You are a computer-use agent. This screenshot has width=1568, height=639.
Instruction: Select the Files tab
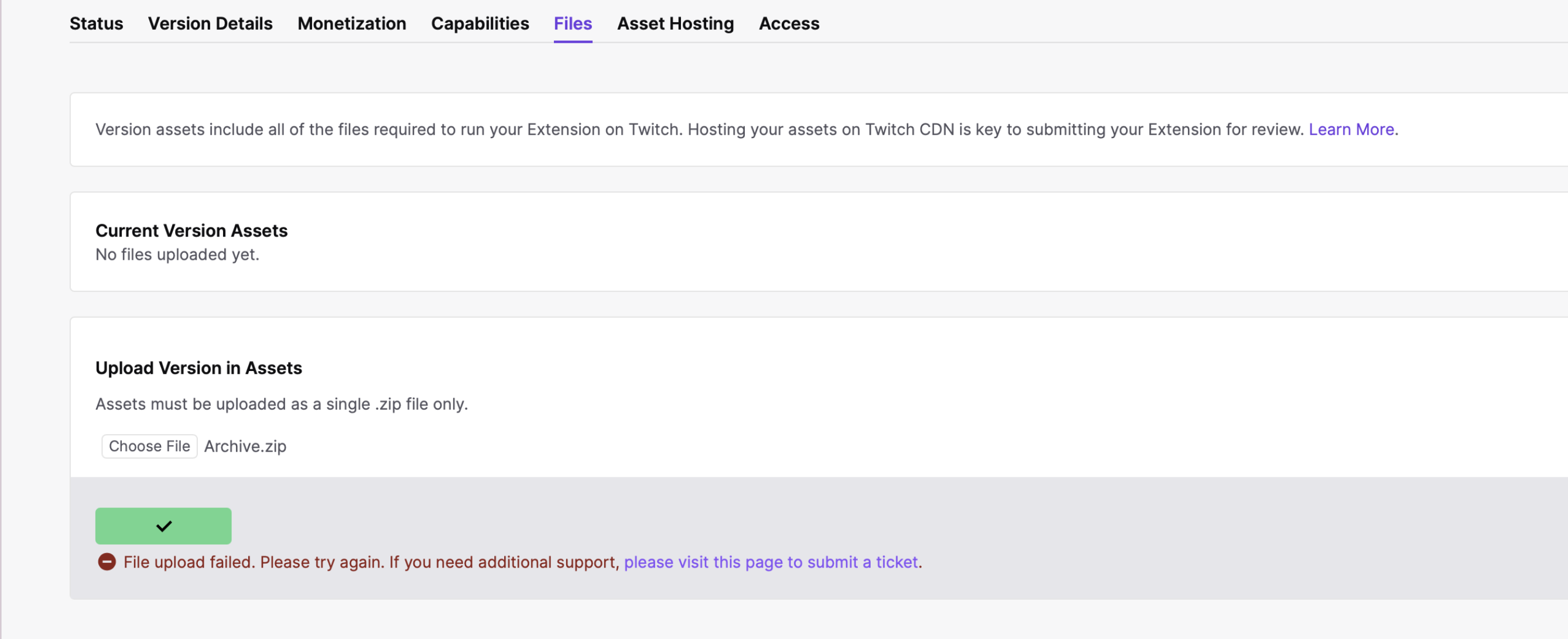click(572, 24)
